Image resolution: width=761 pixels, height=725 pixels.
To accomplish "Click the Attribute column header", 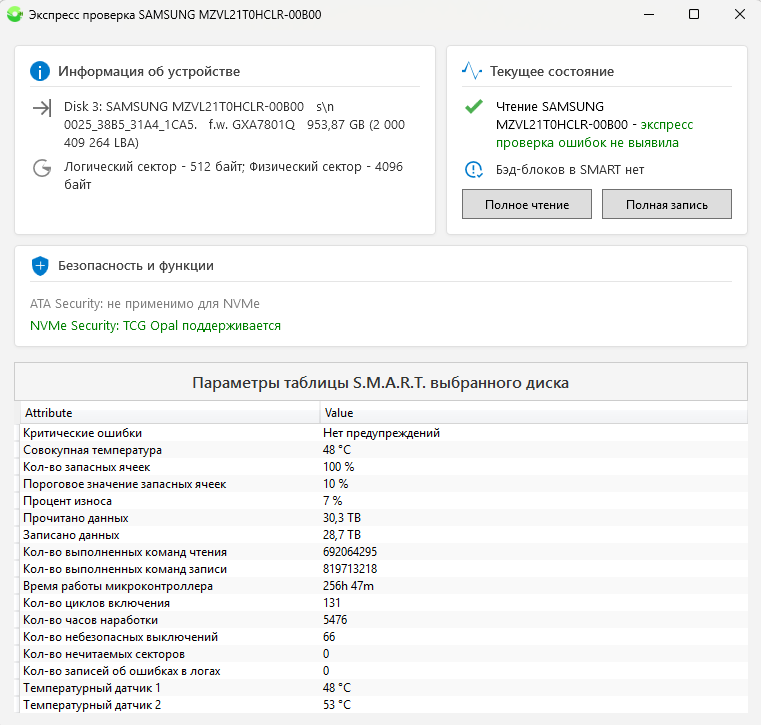I will [x=170, y=412].
